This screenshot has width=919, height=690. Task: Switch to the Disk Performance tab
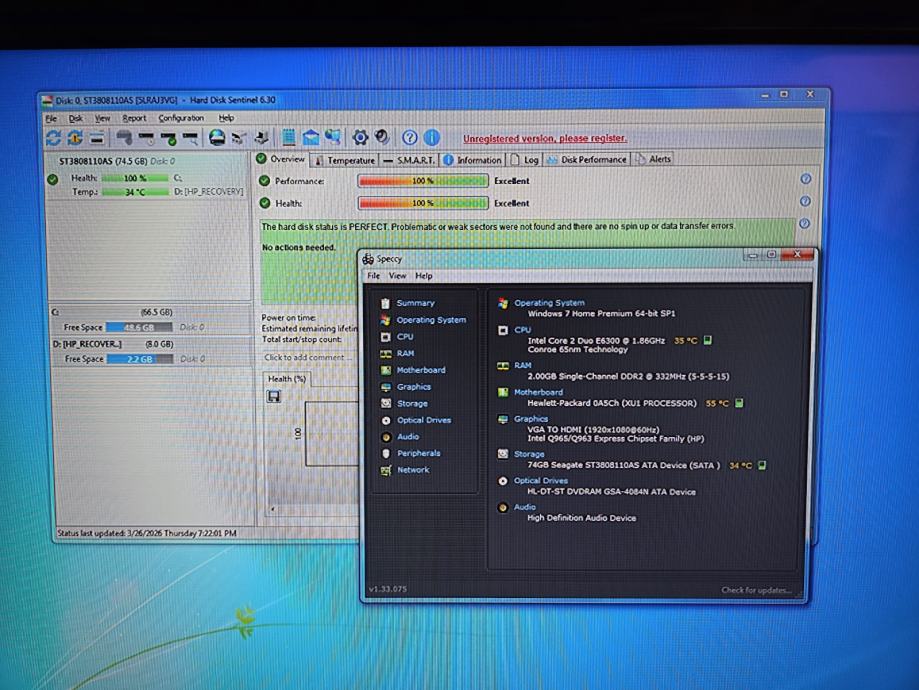pos(587,159)
